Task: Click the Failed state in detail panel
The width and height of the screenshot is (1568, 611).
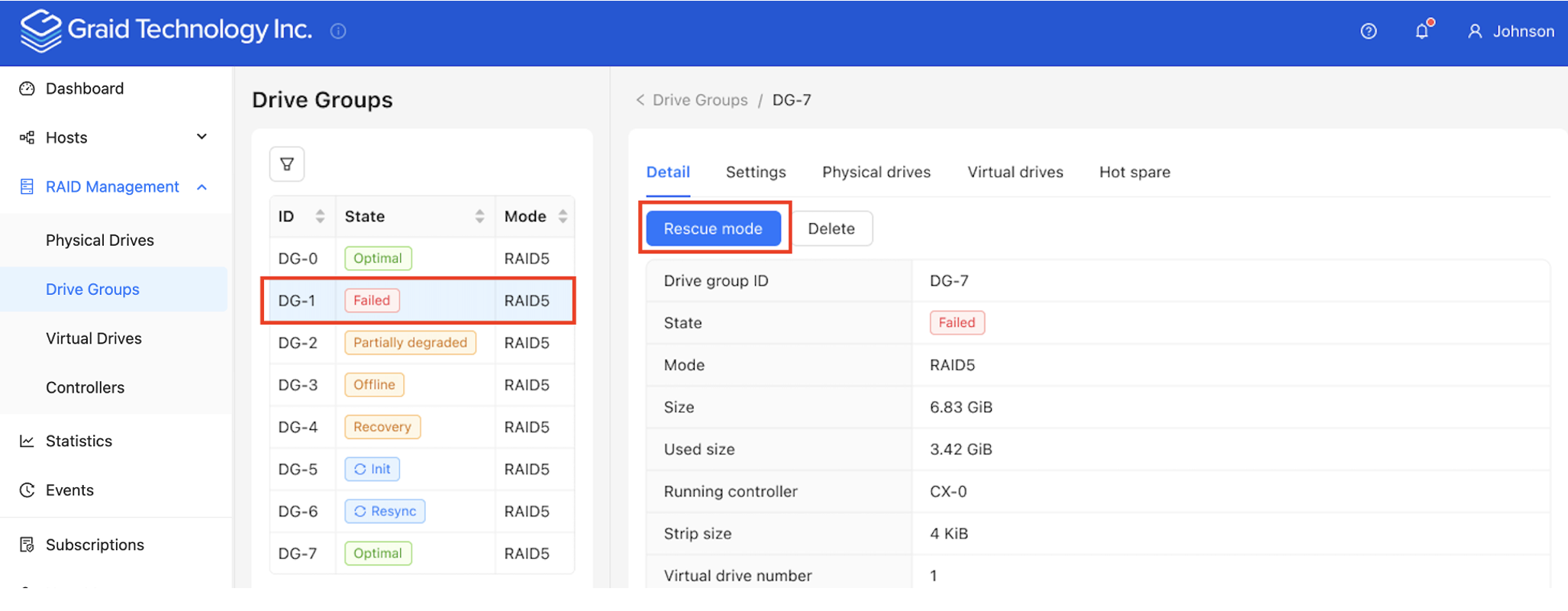Action: click(957, 322)
